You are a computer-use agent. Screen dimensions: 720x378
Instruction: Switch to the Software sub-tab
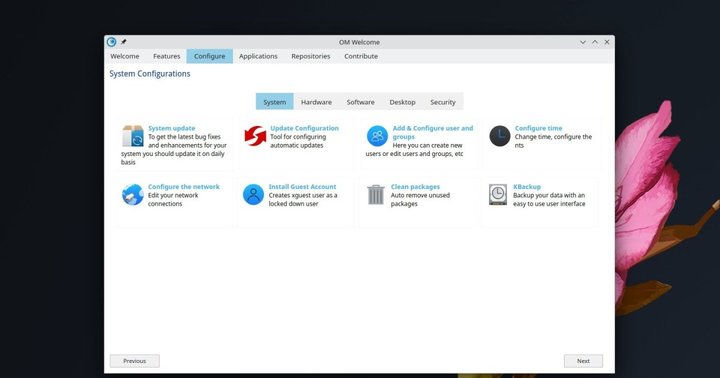360,102
